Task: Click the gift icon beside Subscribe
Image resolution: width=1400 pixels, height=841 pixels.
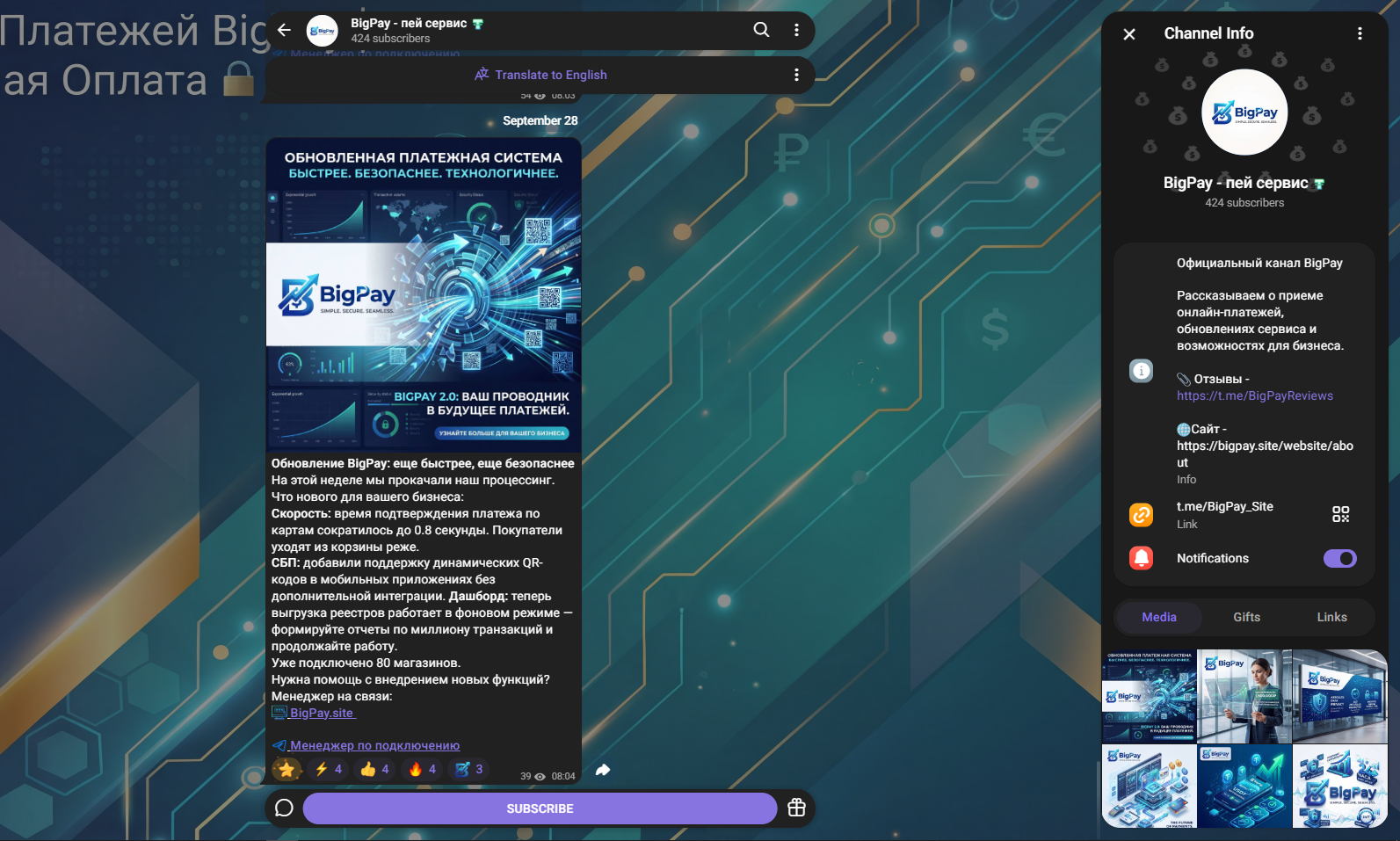Action: click(796, 808)
